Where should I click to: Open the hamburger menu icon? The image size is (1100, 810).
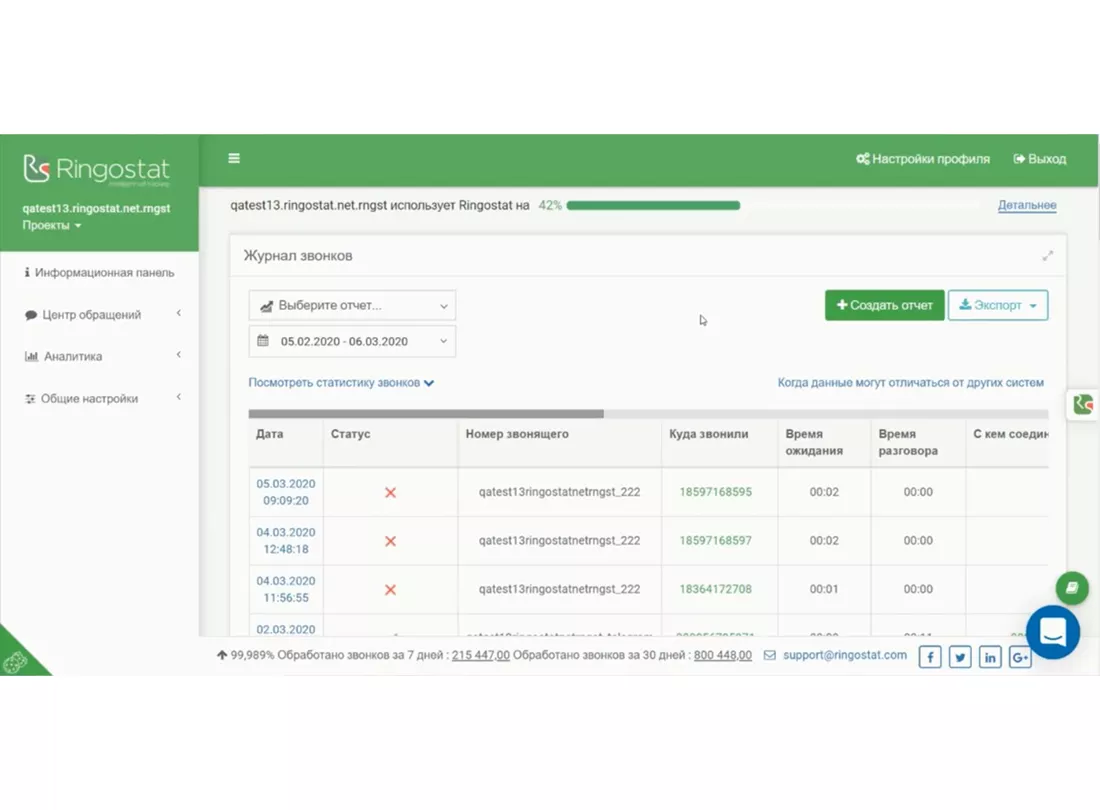pos(234,158)
